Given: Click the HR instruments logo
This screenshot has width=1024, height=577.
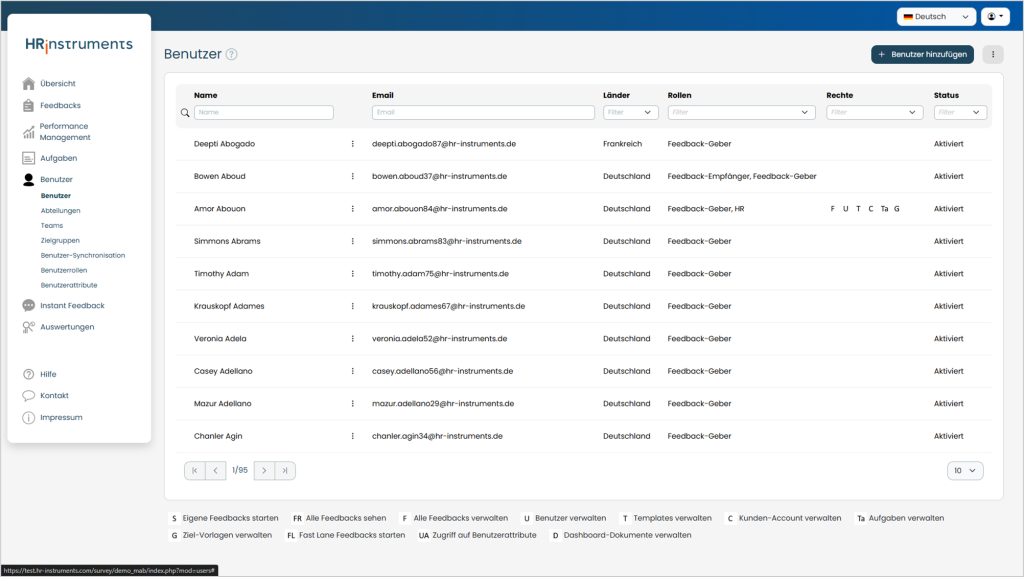Looking at the screenshot, I should click(79, 44).
